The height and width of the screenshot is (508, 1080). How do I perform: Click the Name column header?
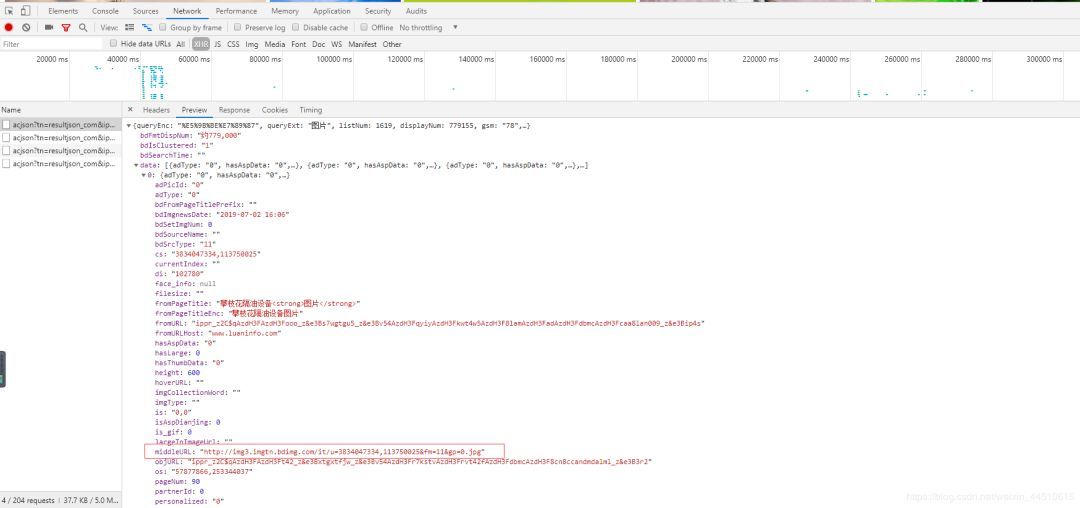tap(61, 109)
